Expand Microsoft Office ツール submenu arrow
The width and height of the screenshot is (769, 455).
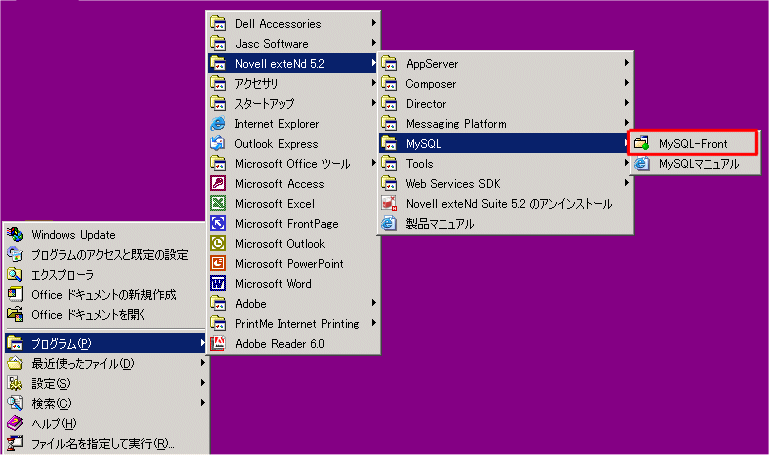tap(374, 163)
